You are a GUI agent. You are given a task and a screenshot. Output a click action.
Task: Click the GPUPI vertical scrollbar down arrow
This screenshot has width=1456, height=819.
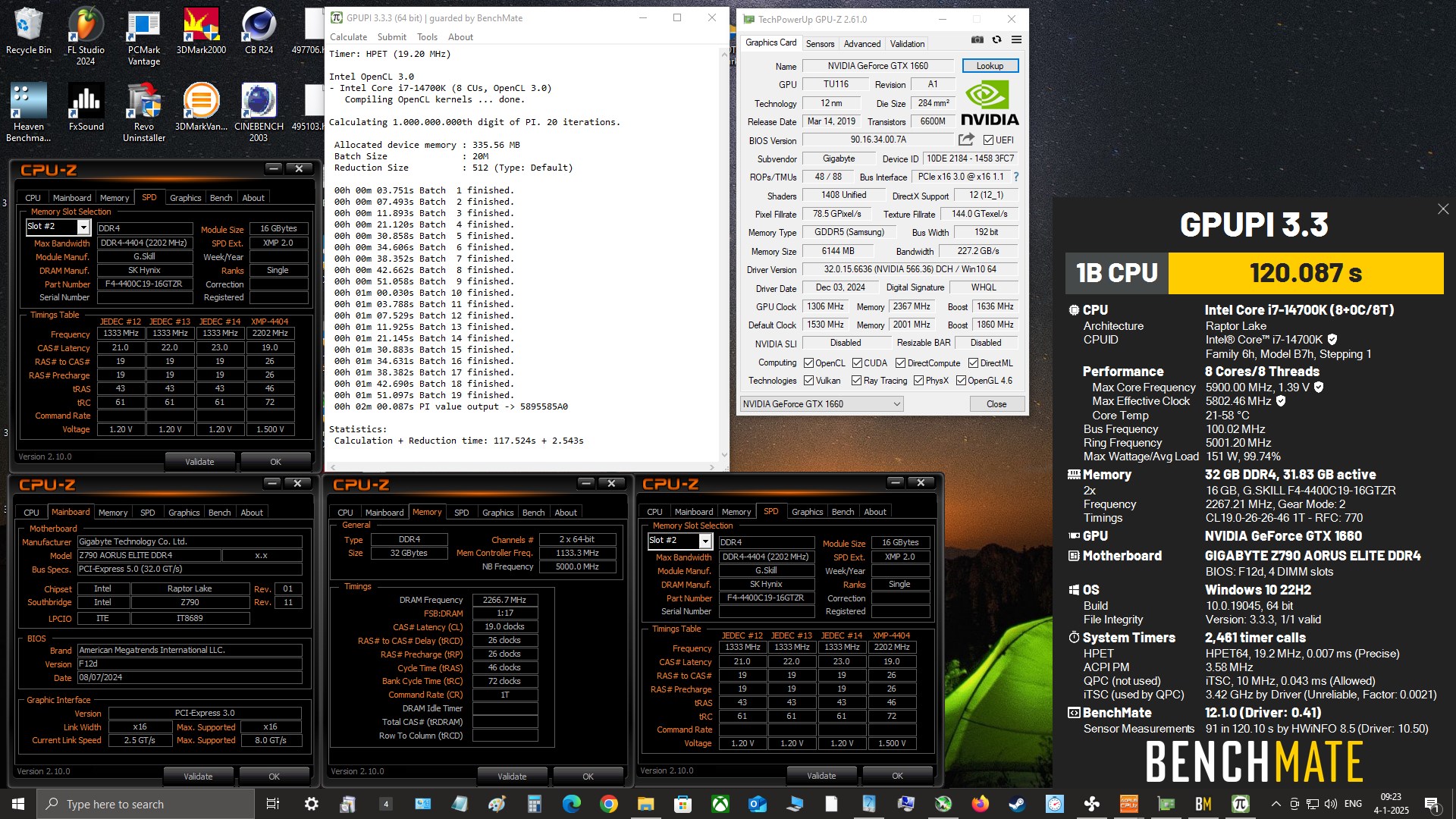(x=723, y=455)
